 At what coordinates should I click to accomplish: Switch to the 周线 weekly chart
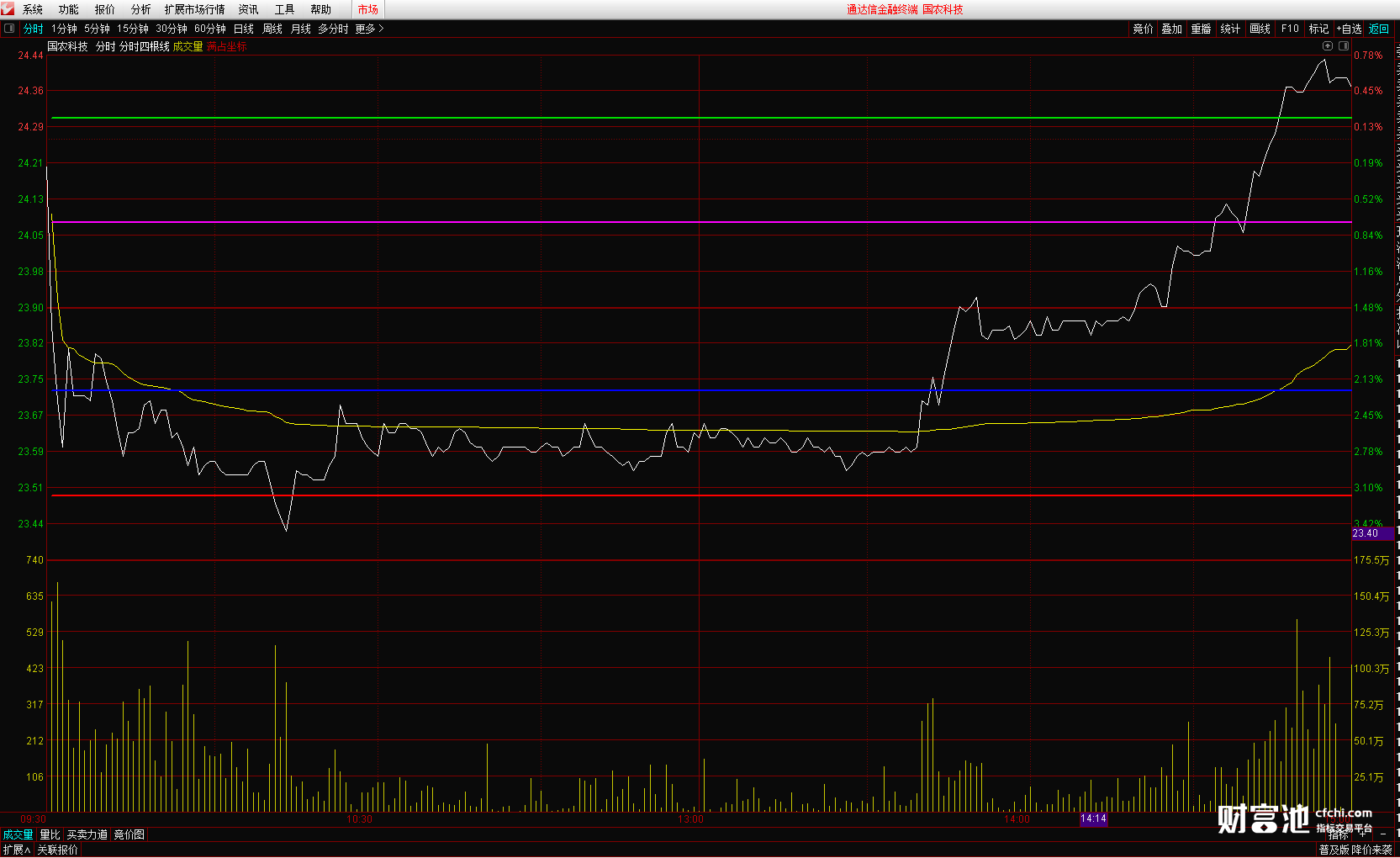pyautogui.click(x=272, y=29)
